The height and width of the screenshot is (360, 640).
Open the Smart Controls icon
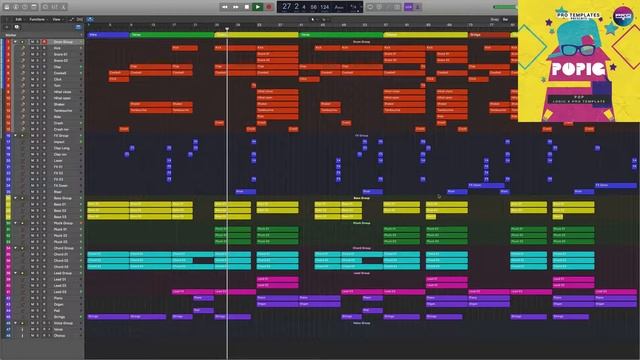45,7
